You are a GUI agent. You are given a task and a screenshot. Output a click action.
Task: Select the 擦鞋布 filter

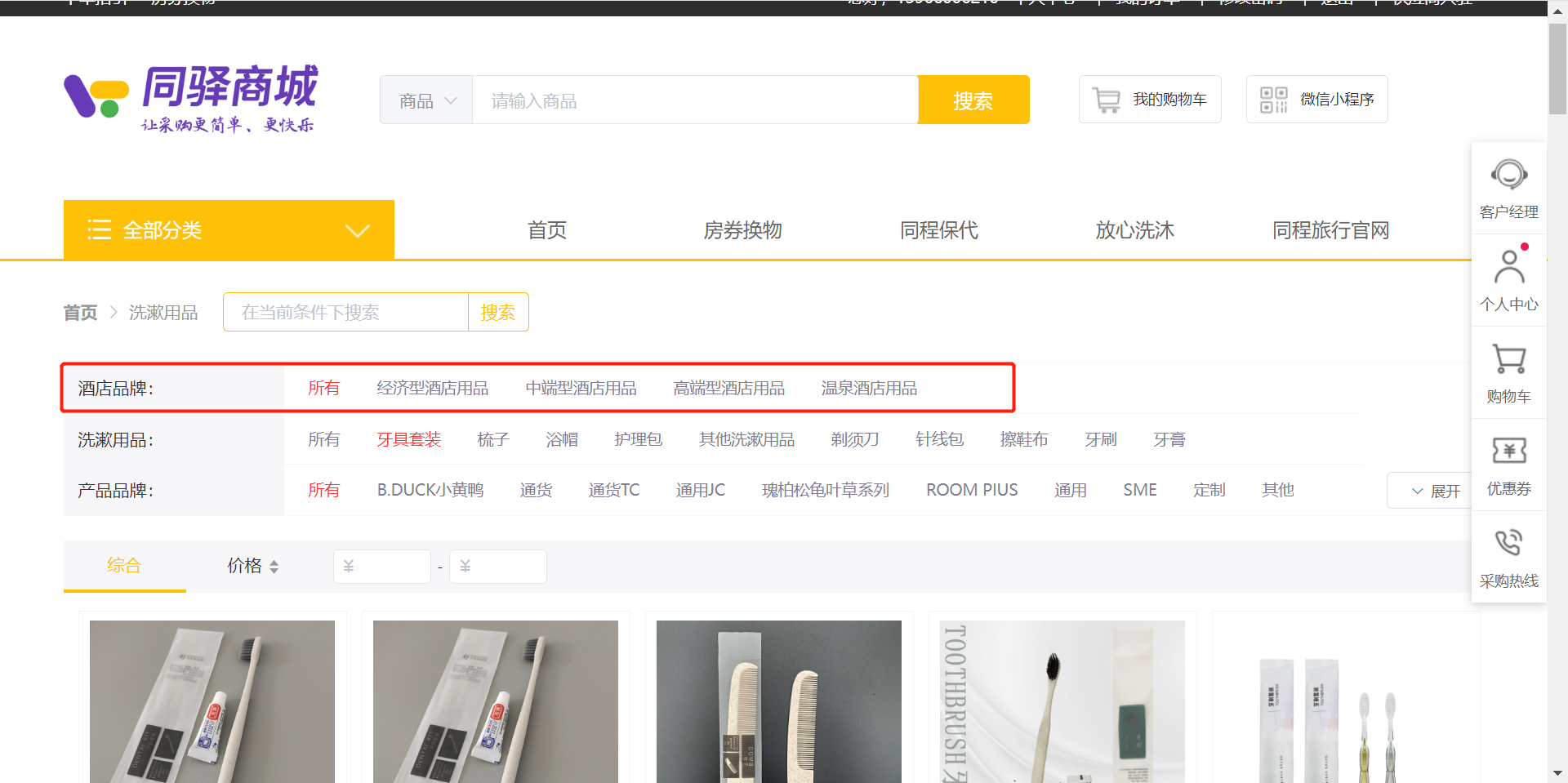click(1024, 440)
